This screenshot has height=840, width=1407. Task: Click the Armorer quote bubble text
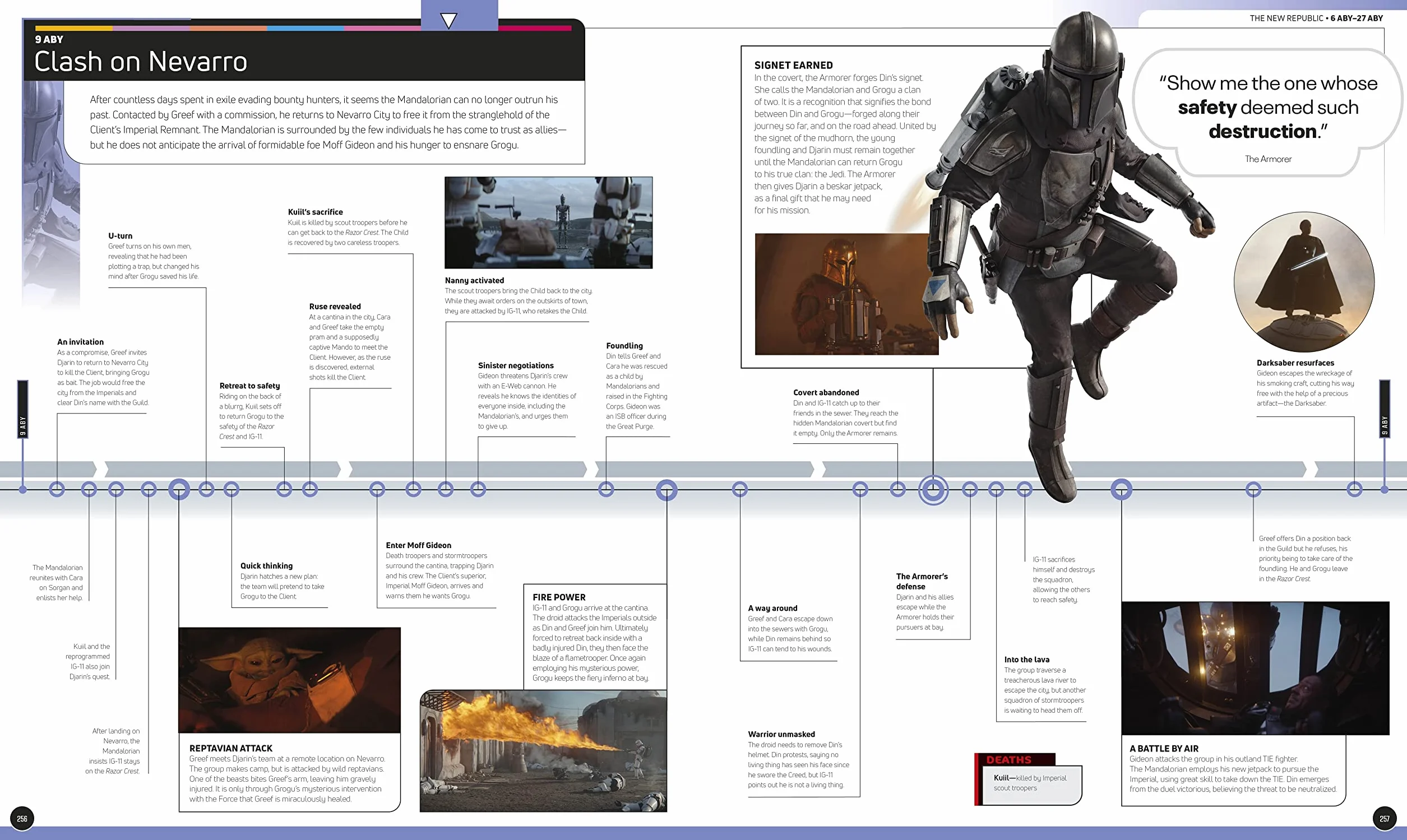(1269, 107)
